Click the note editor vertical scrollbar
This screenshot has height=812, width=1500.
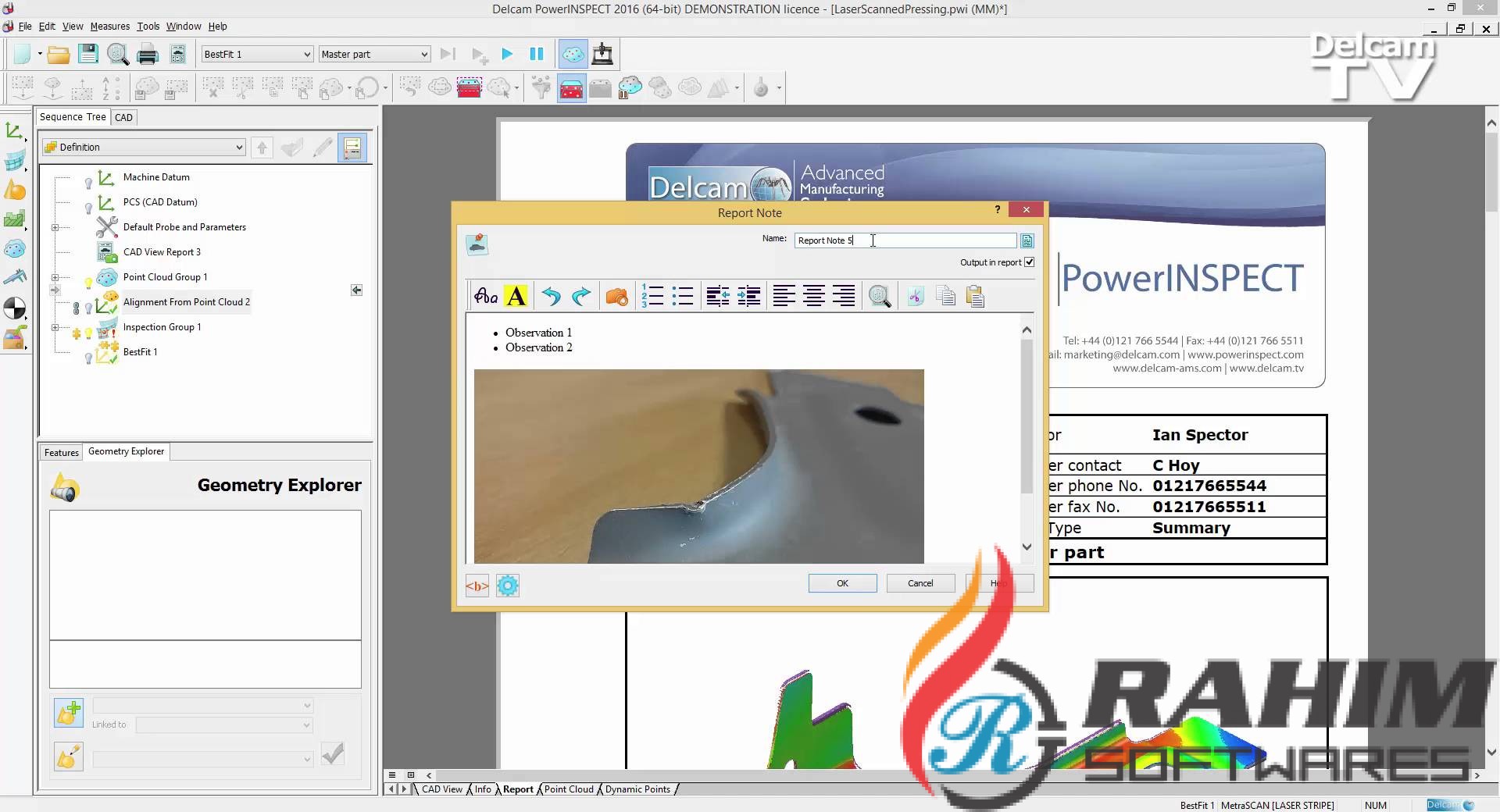pyautogui.click(x=1027, y=438)
